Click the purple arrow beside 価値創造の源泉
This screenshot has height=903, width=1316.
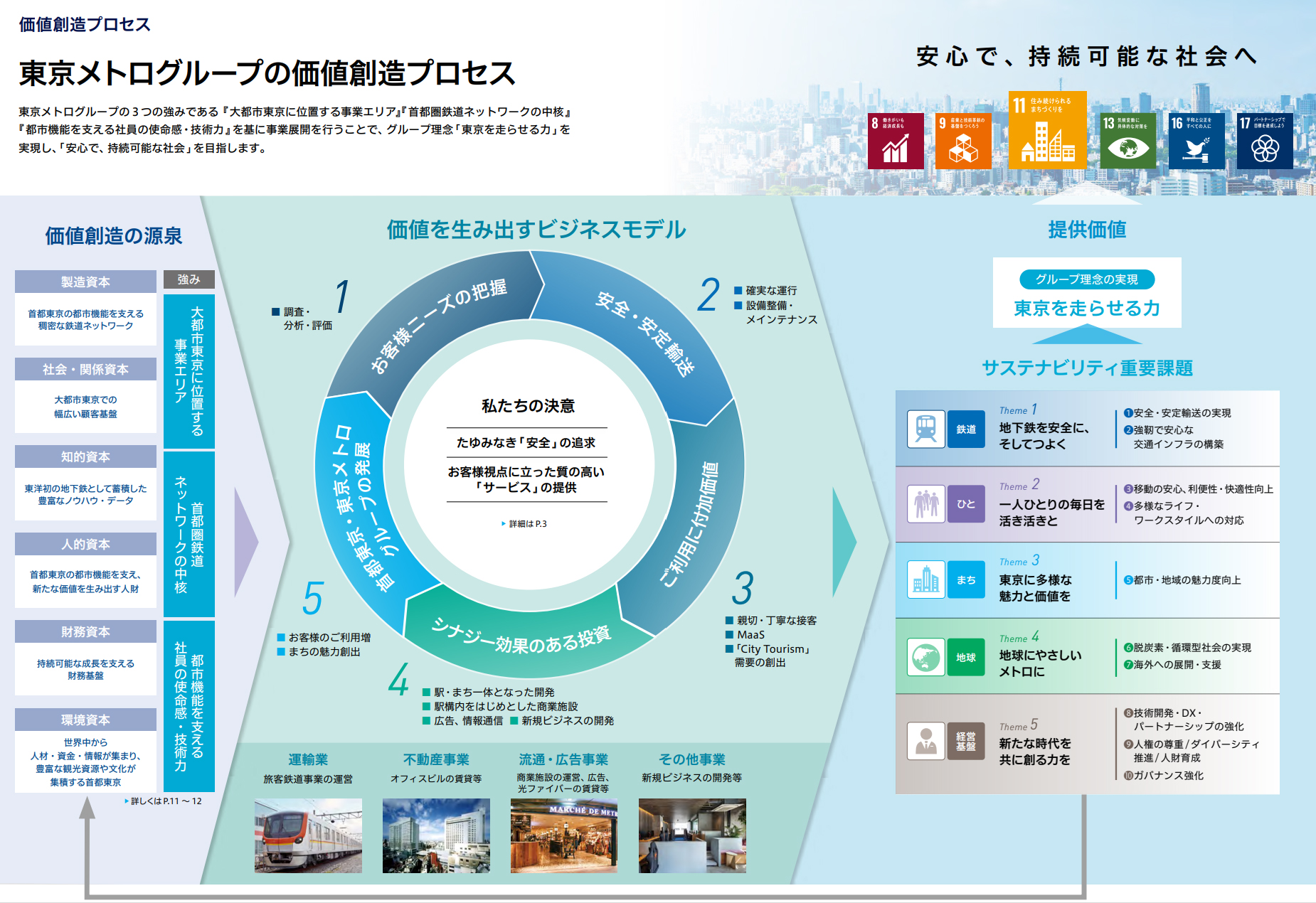point(246,542)
